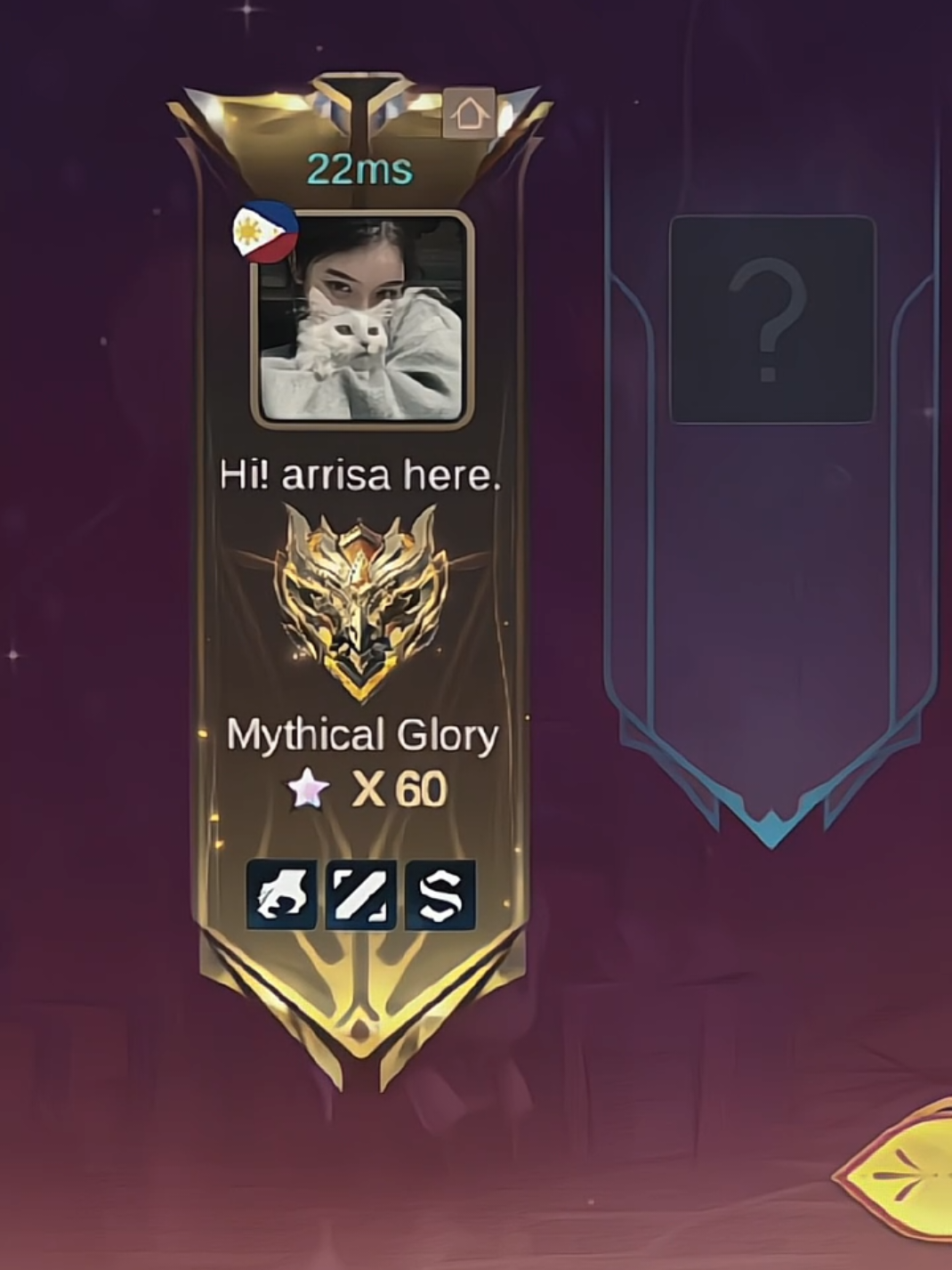Open arrisa's profile avatar photo

361,320
